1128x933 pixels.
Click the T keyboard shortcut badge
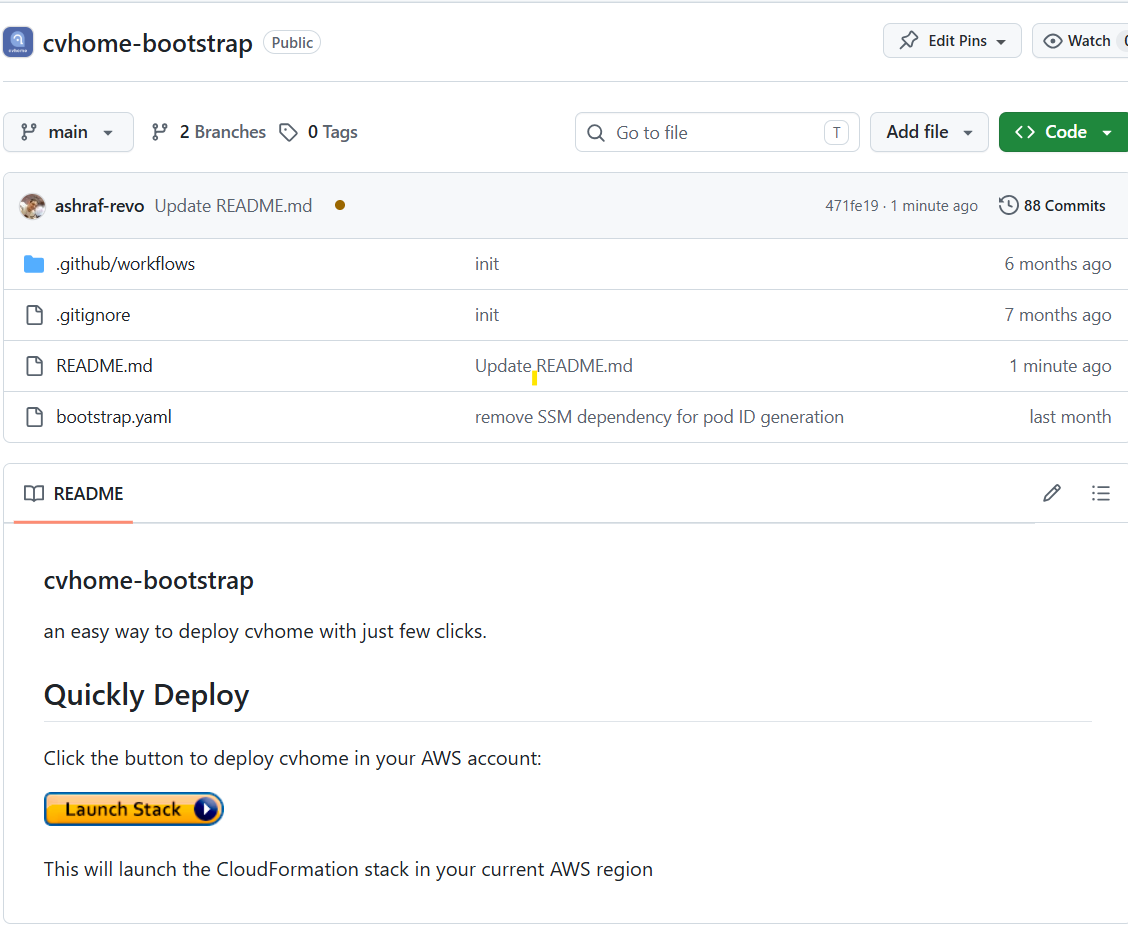click(x=836, y=132)
